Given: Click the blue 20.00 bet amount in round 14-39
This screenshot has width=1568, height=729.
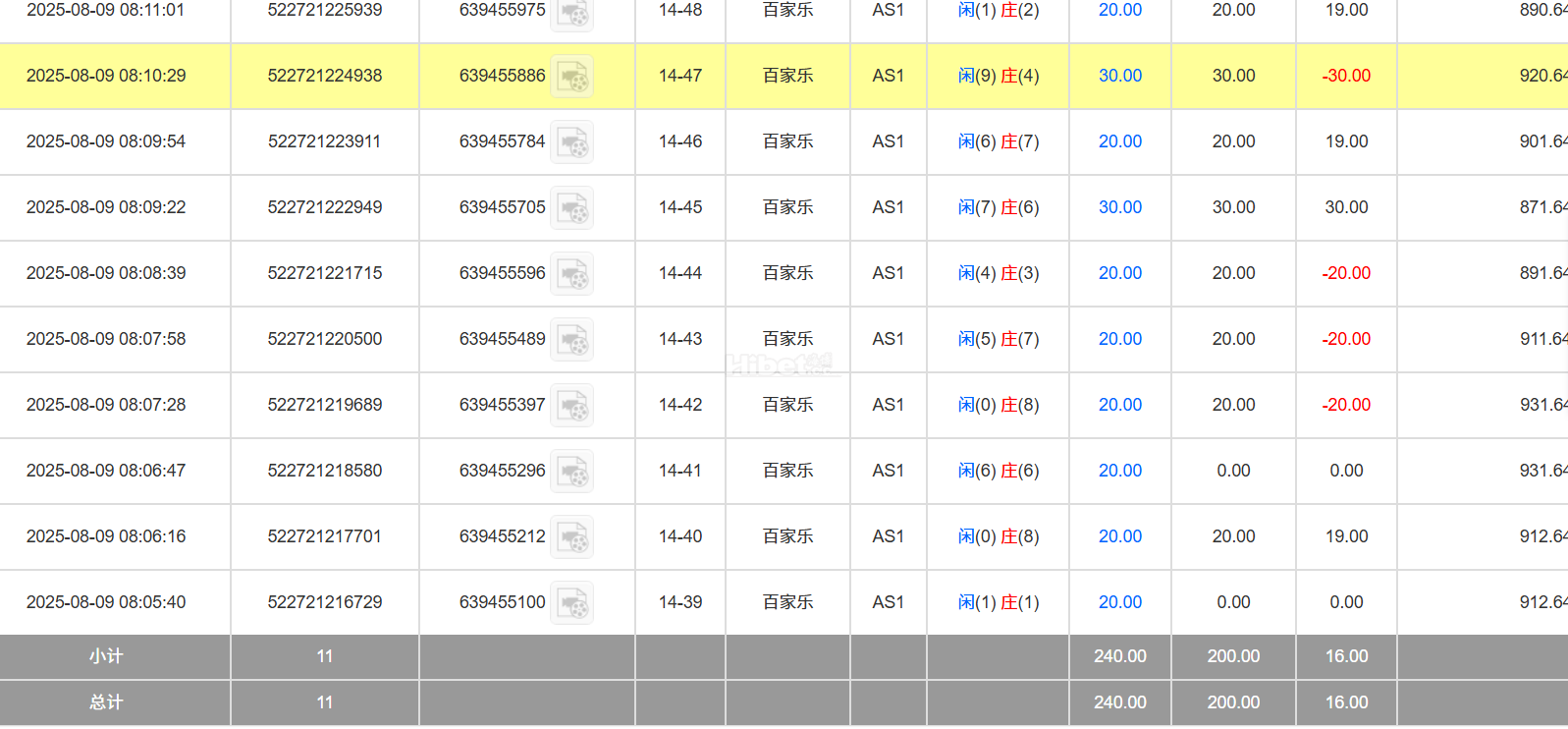Looking at the screenshot, I should [1119, 602].
